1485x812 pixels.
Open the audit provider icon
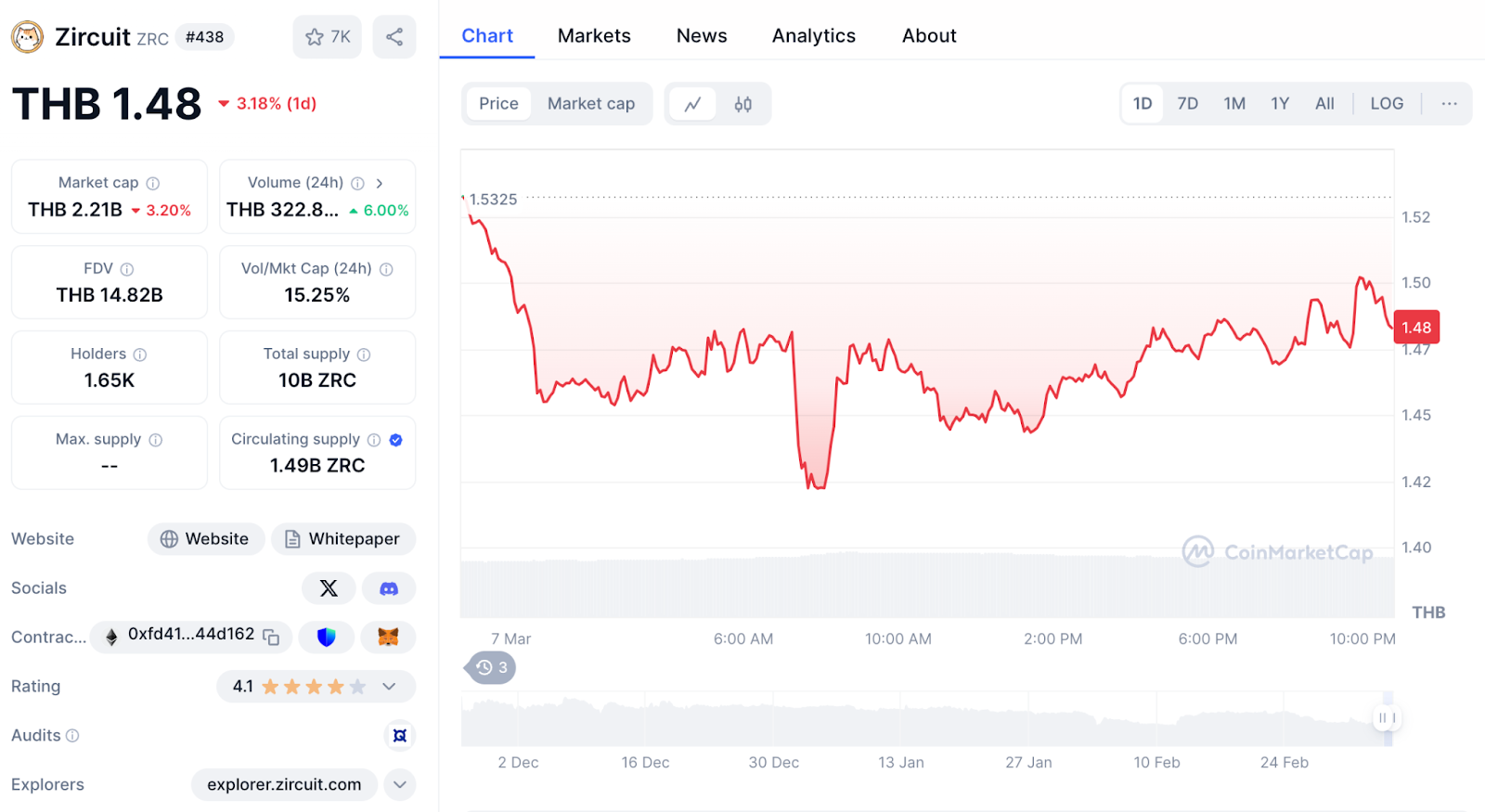(400, 736)
